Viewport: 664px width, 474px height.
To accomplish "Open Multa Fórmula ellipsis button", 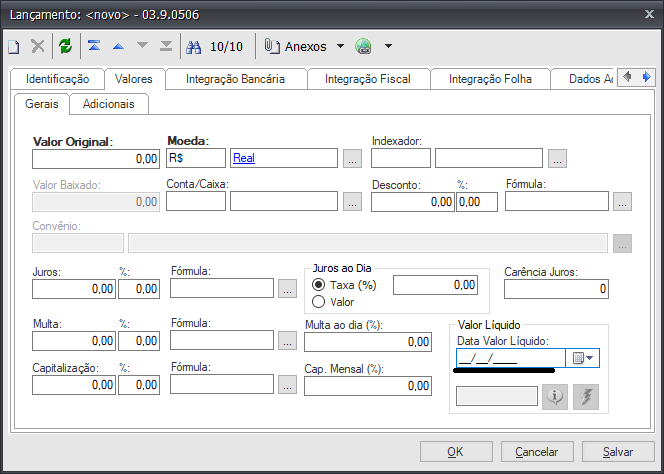I will click(x=287, y=341).
